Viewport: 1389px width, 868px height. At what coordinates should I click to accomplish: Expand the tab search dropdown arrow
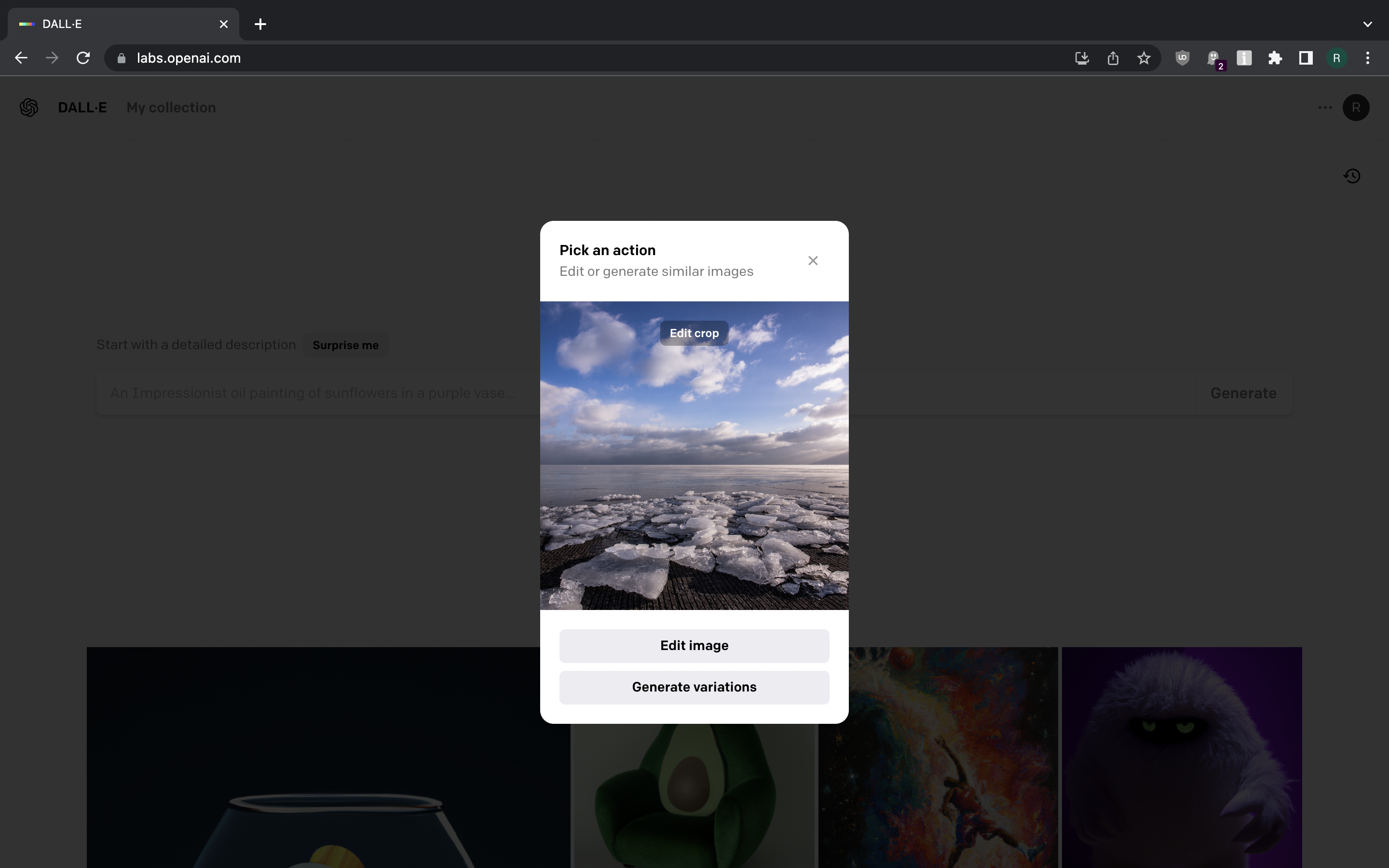(1368, 24)
